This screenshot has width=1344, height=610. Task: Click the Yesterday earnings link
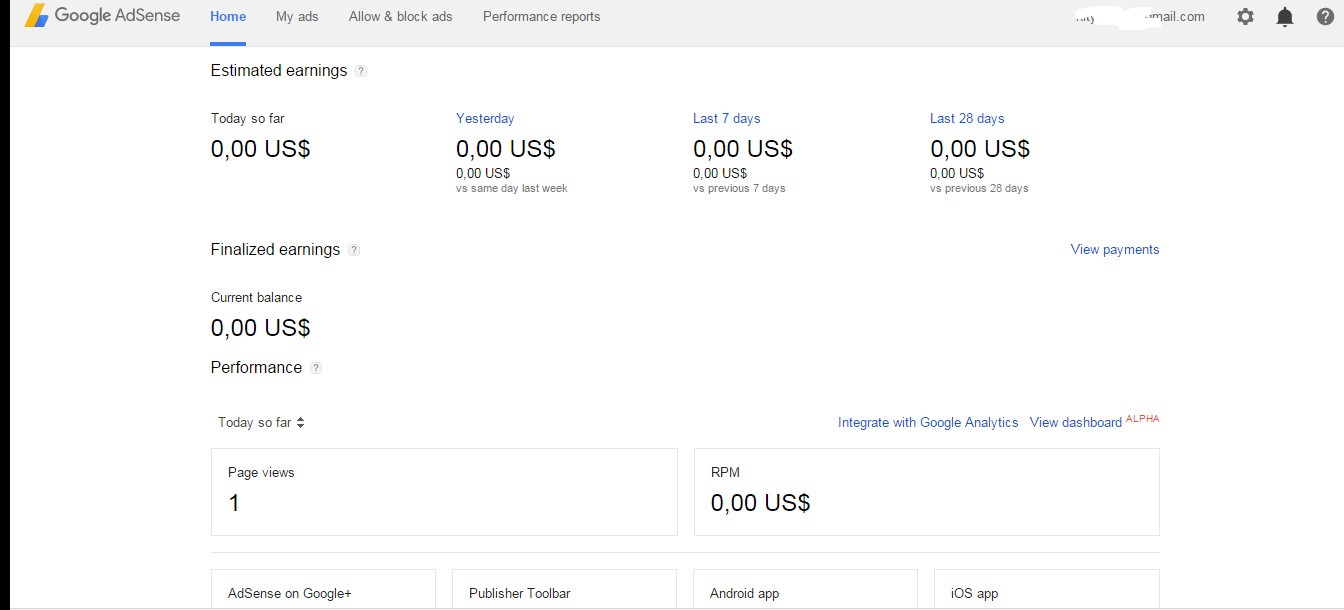pos(485,118)
